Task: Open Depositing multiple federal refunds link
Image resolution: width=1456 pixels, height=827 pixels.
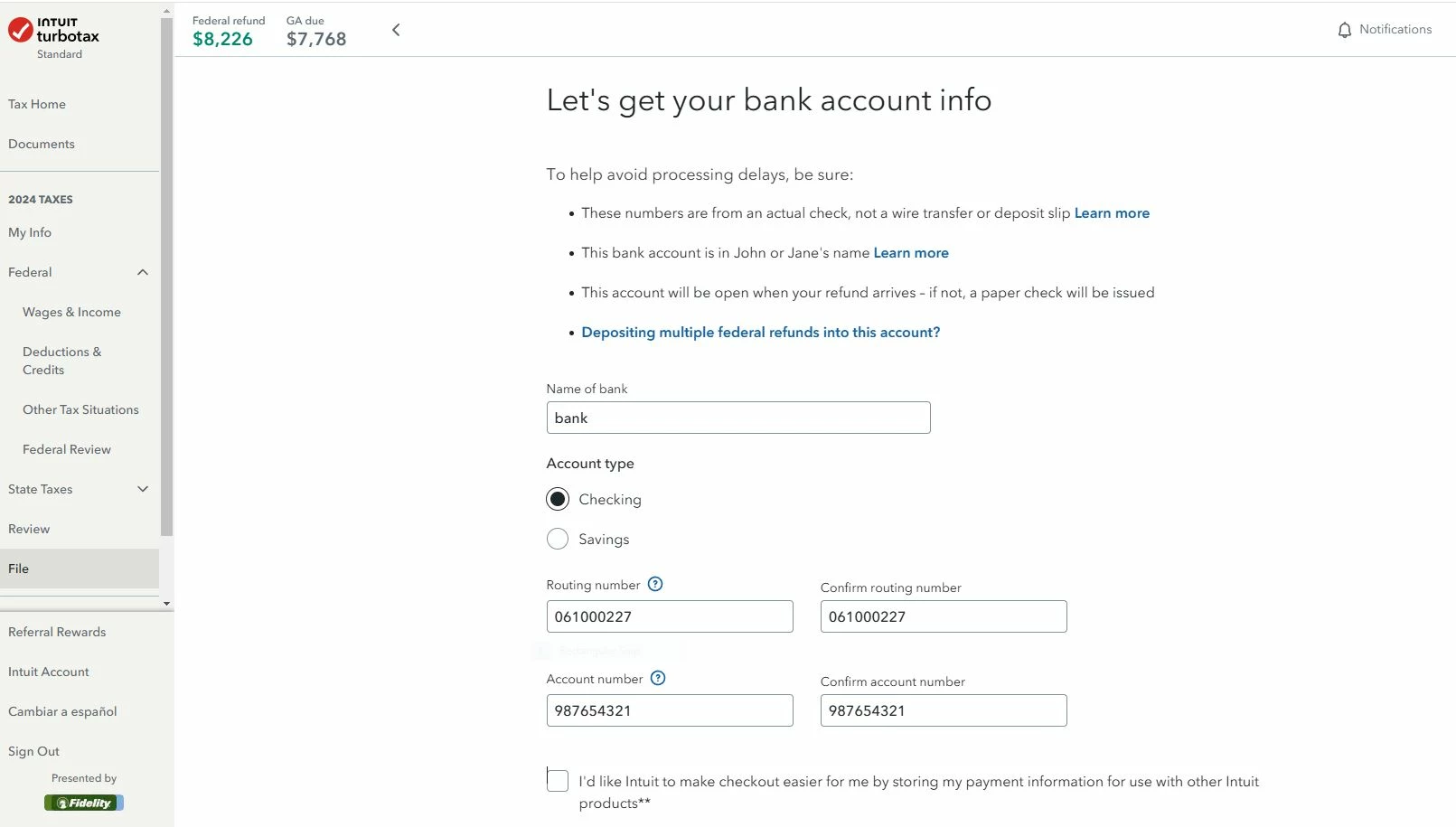Action: 761,333
